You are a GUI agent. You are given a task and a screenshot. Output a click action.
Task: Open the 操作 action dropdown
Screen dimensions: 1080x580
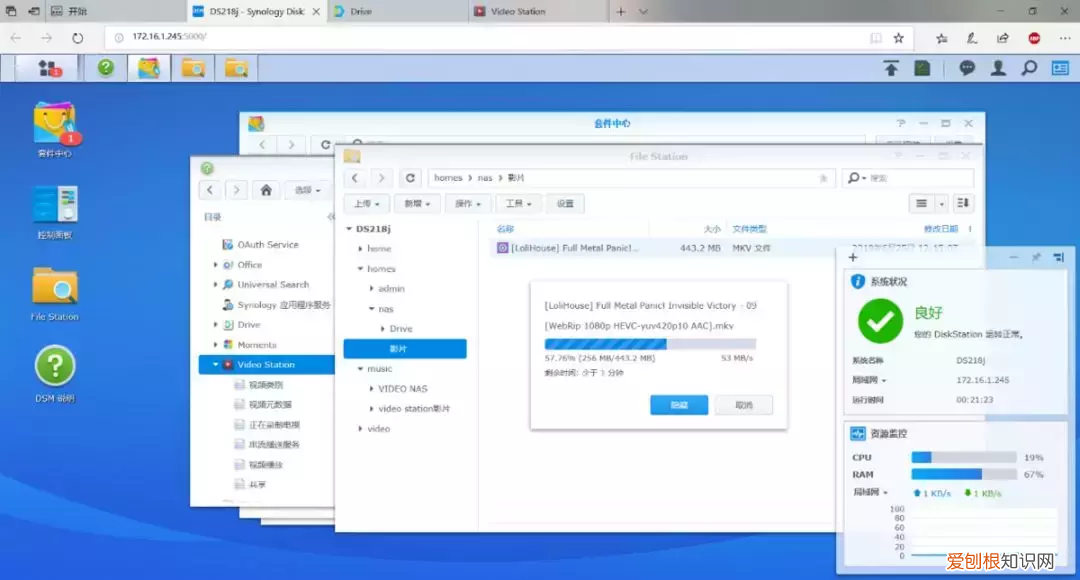pyautogui.click(x=469, y=203)
